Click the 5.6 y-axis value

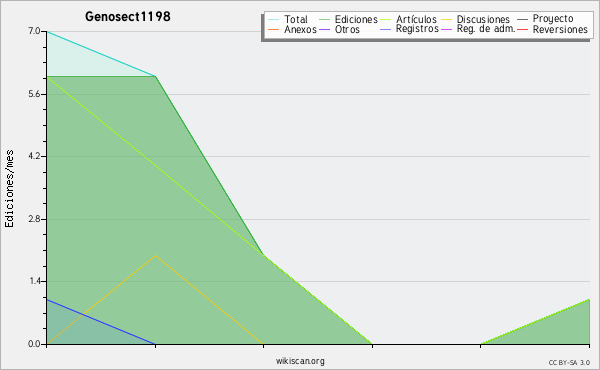[x=34, y=94]
